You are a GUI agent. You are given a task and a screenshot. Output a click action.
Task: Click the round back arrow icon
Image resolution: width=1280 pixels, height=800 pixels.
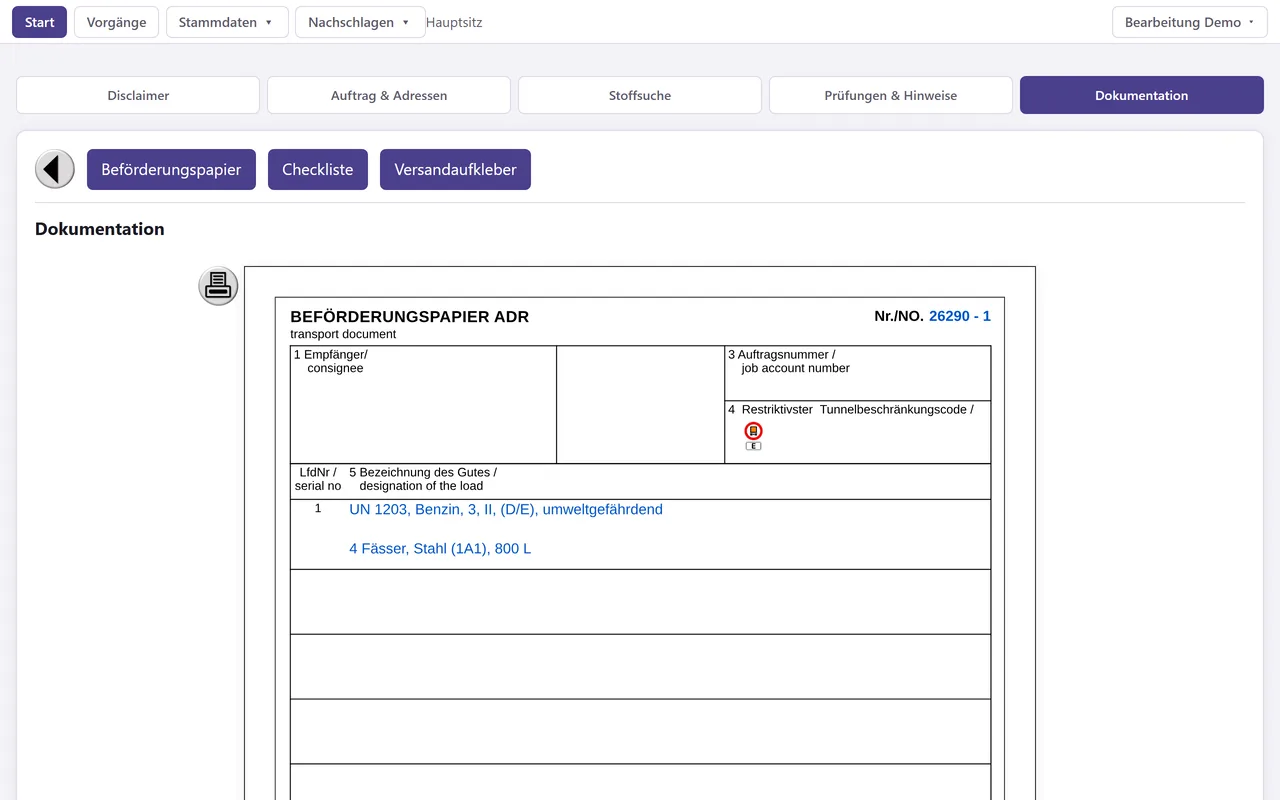[x=55, y=169]
